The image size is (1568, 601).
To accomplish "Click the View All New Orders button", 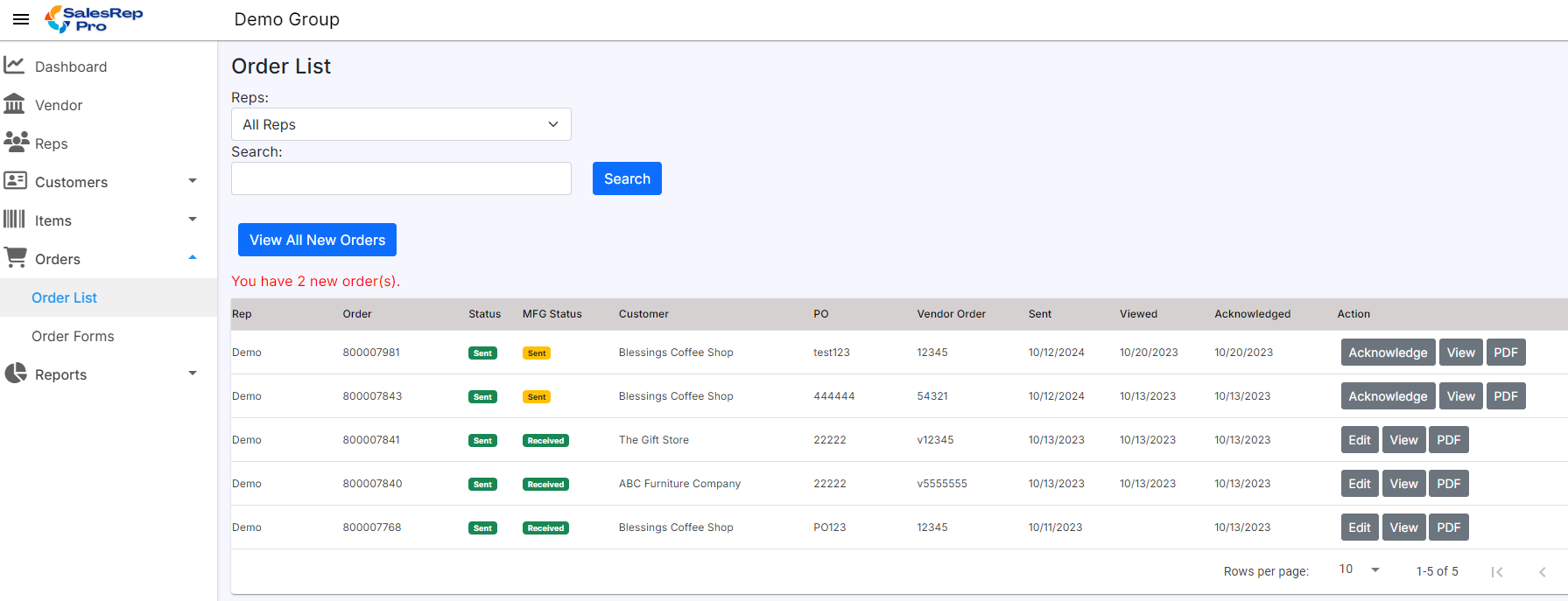I will point(317,240).
